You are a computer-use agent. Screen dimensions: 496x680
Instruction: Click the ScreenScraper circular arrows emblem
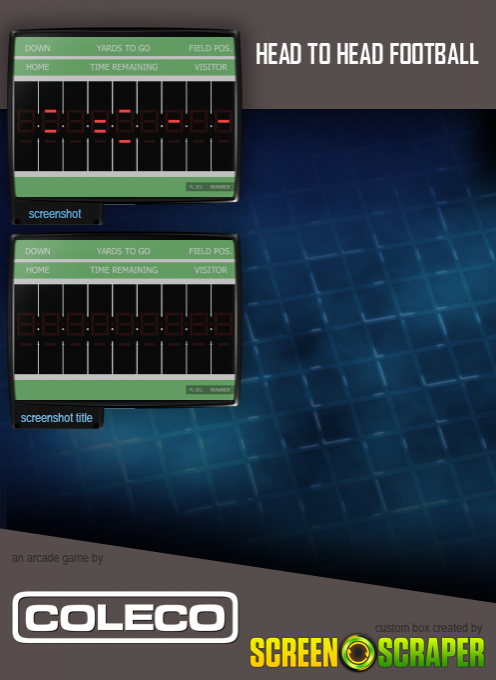coord(358,653)
